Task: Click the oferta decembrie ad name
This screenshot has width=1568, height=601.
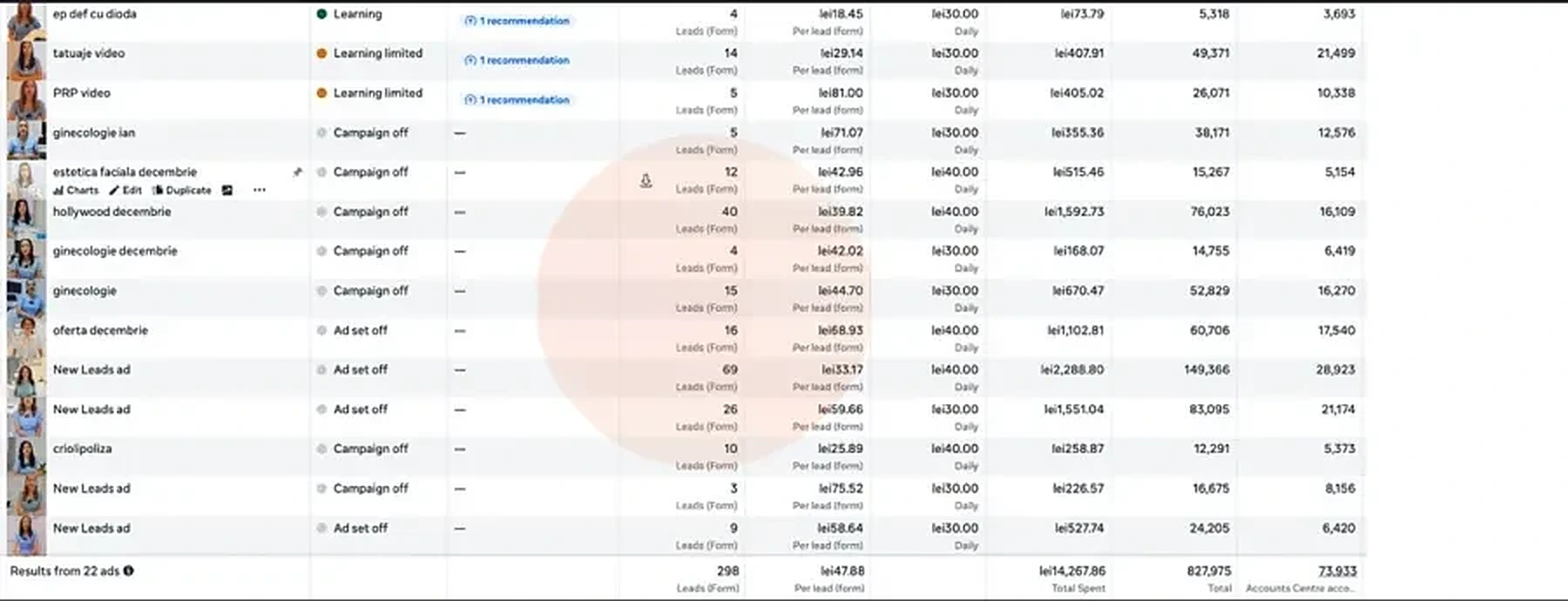Action: 100,330
